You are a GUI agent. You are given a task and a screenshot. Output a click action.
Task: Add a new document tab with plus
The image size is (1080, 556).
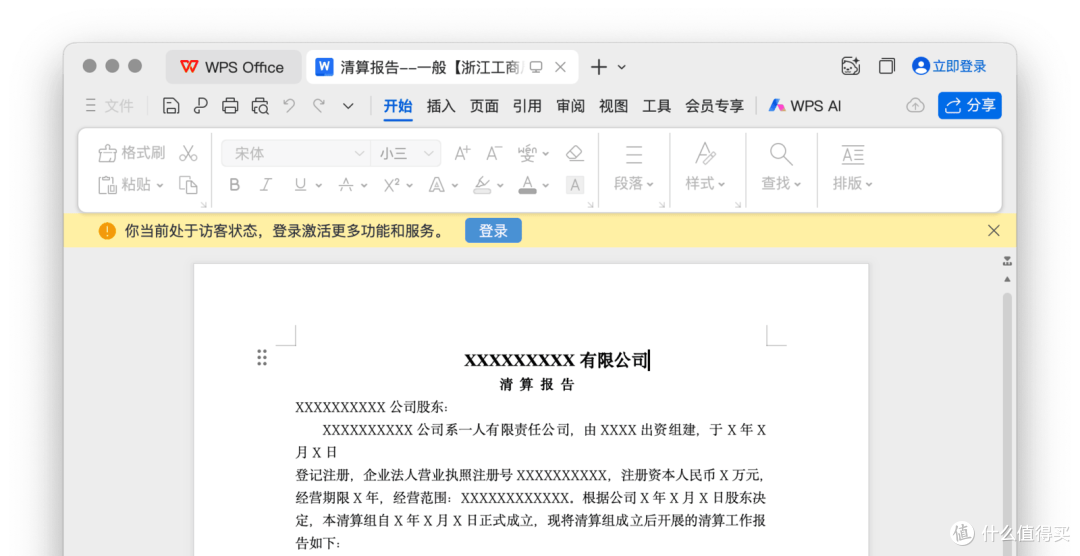pyautogui.click(x=599, y=67)
